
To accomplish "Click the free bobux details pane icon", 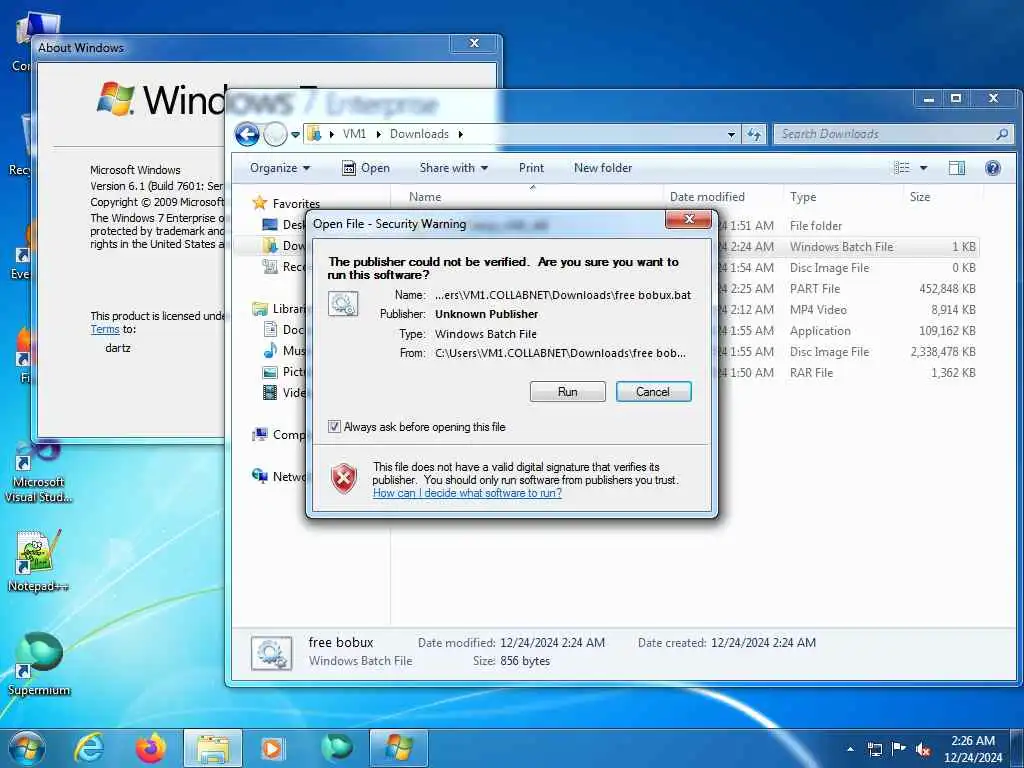I will point(271,654).
